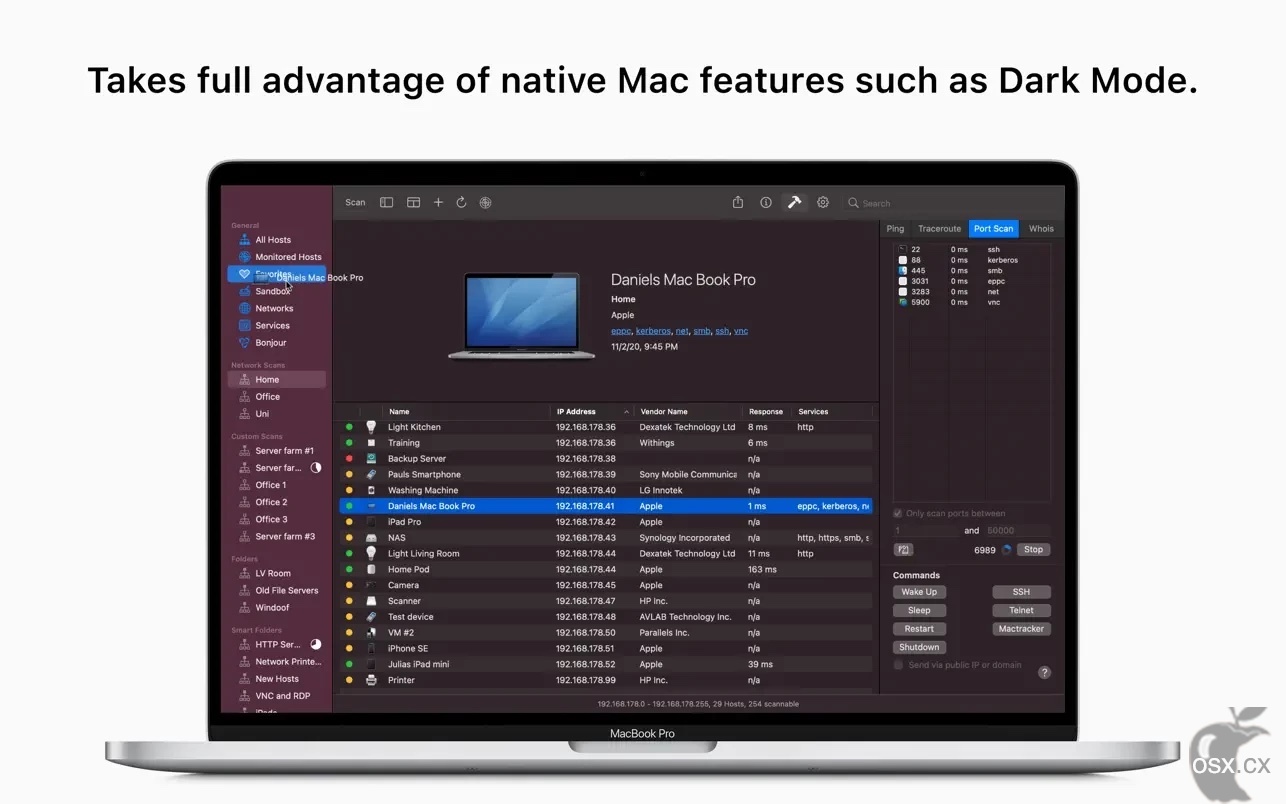
Task: Open the LV Room folder in sidebar
Action: click(277, 574)
